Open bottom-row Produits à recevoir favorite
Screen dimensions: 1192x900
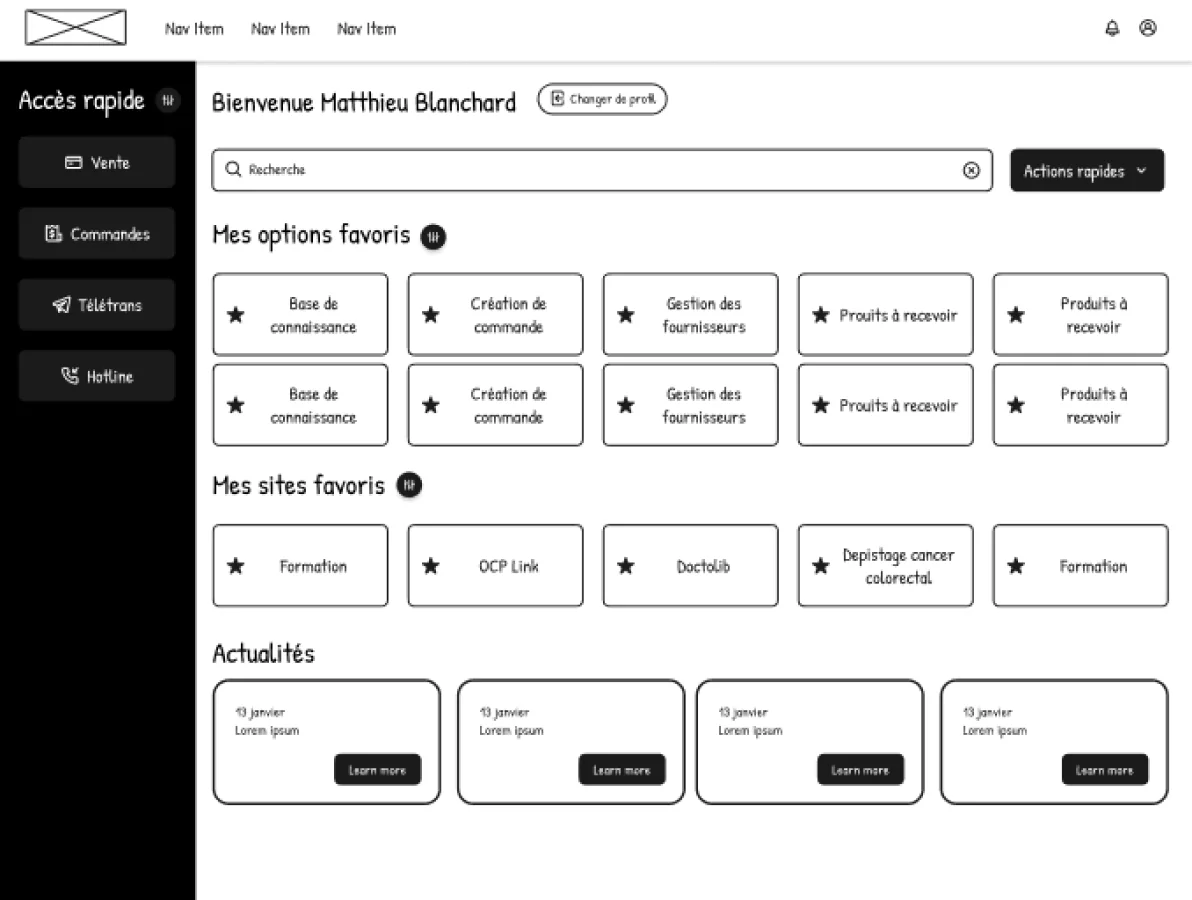pyautogui.click(x=1080, y=405)
